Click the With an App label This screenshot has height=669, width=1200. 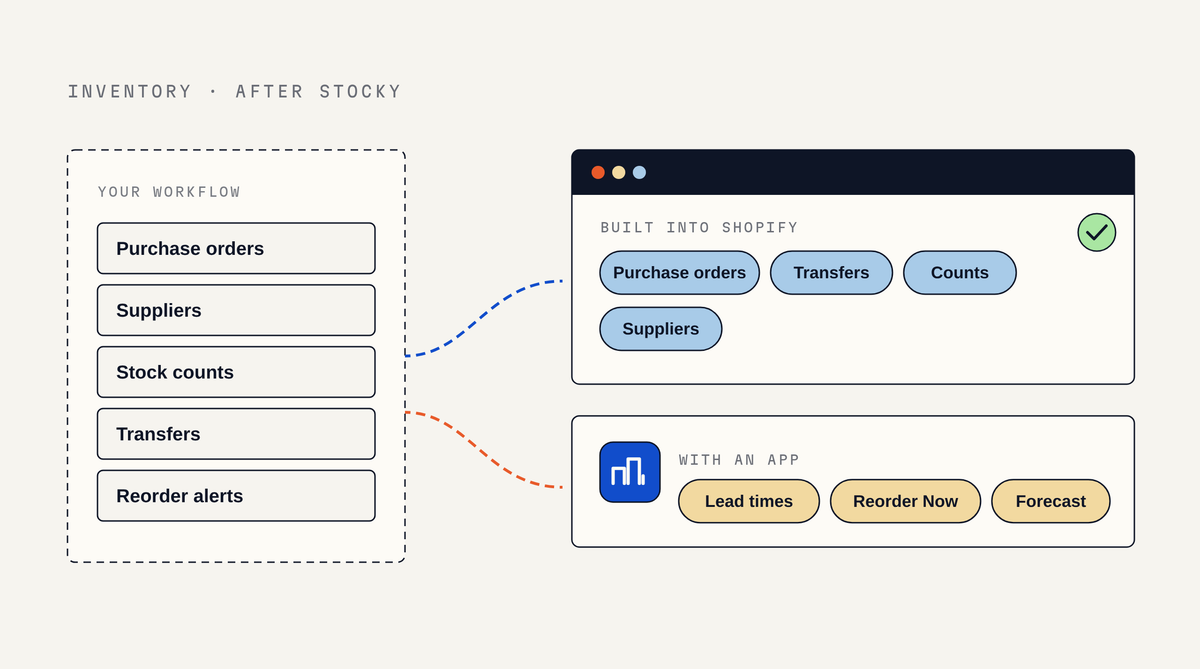tap(740, 460)
